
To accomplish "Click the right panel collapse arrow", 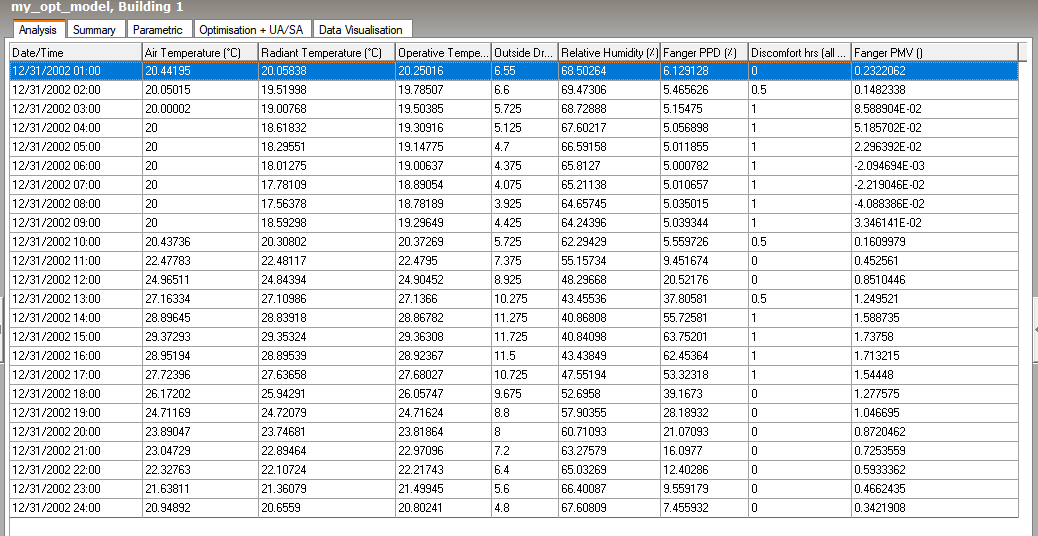I will coord(1035,330).
